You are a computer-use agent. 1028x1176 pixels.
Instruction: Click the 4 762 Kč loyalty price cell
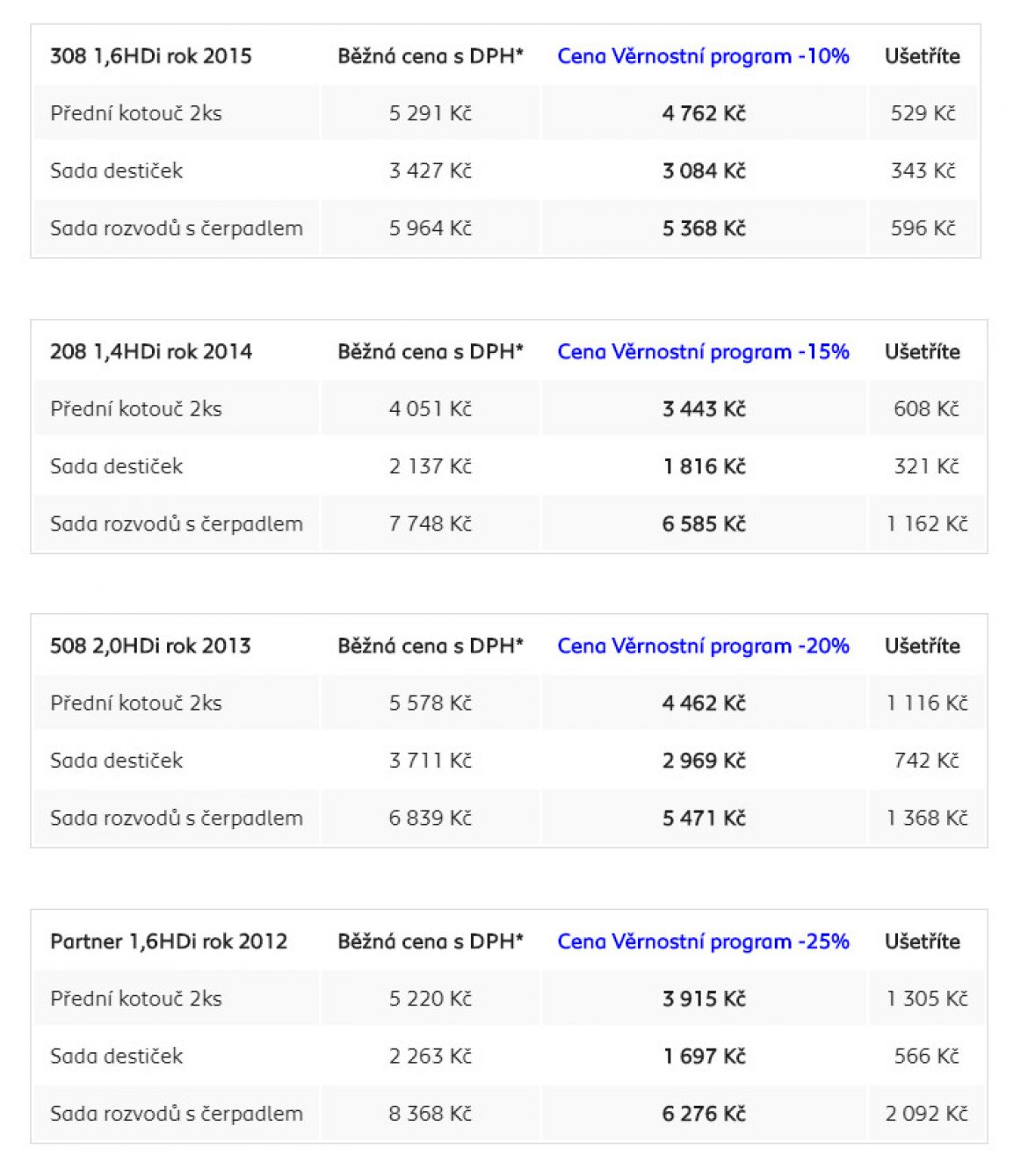(704, 113)
